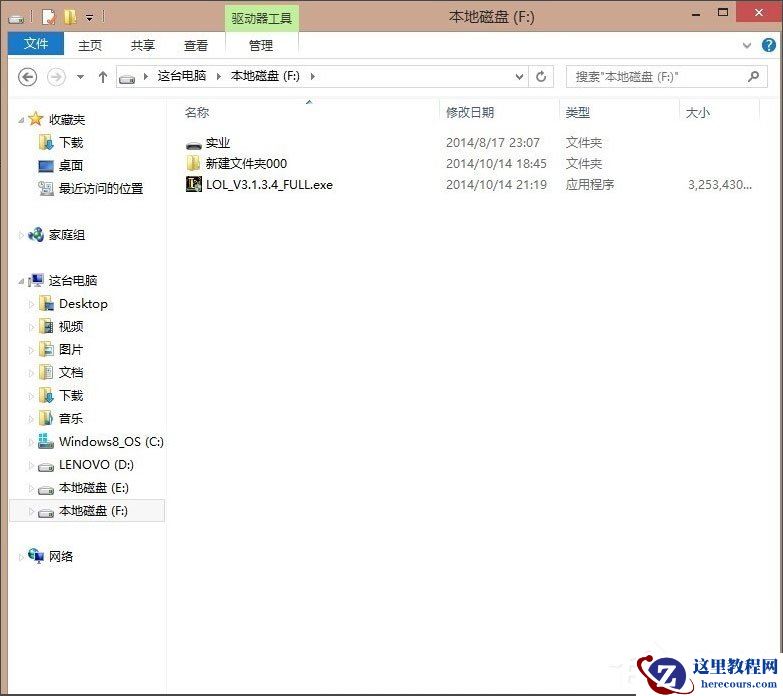Open 本地磁盘 (E:) in the navigation pane

click(x=94, y=488)
